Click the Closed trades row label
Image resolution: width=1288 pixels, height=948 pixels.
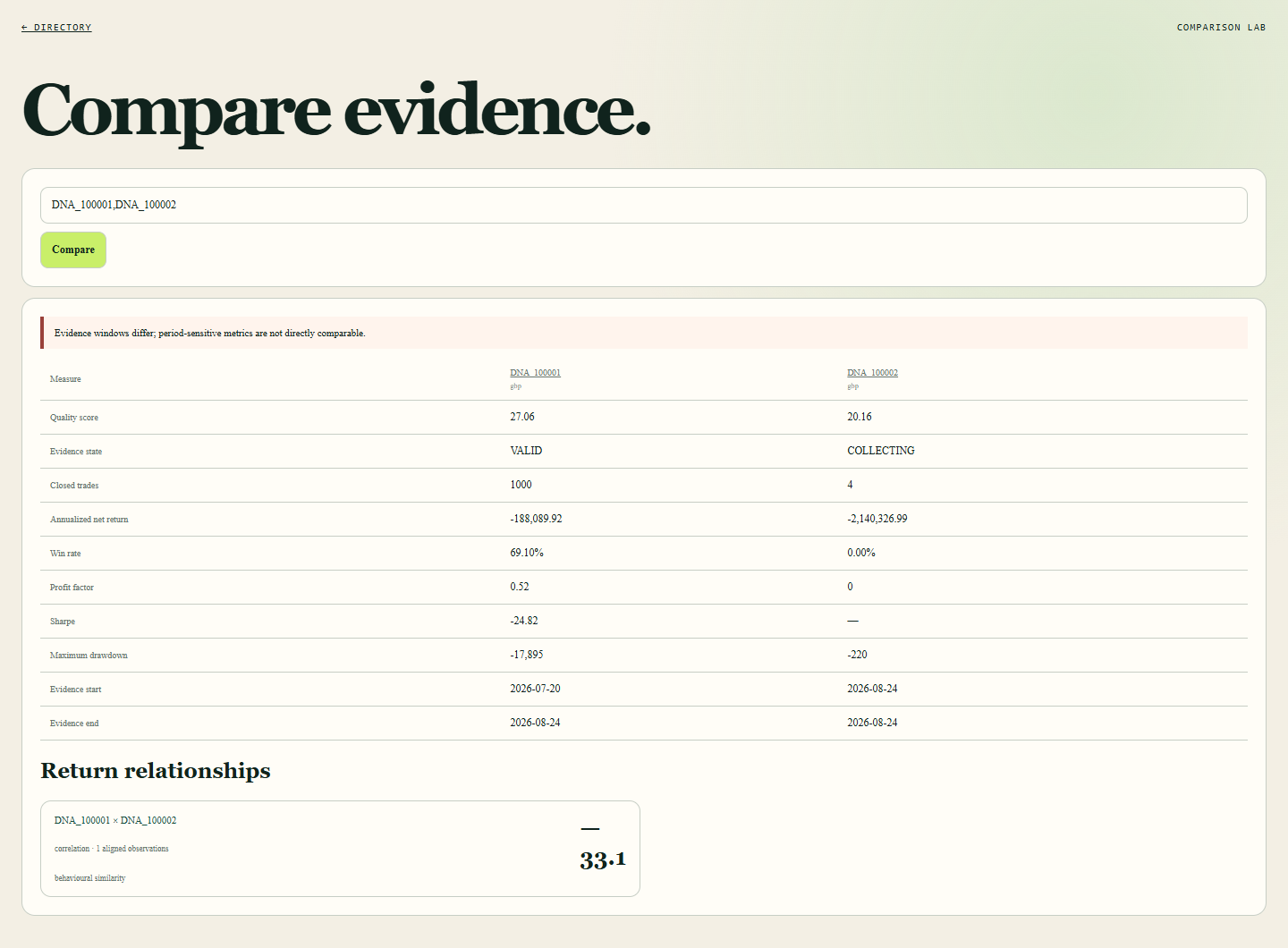(x=74, y=486)
